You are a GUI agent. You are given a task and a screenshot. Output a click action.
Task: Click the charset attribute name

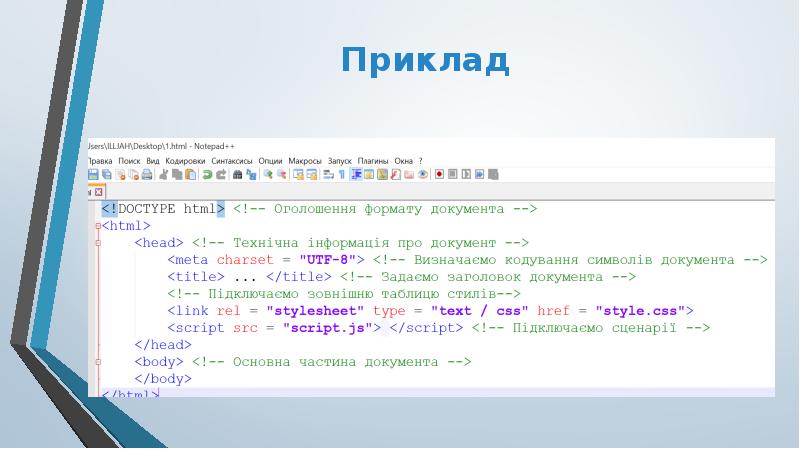245,260
